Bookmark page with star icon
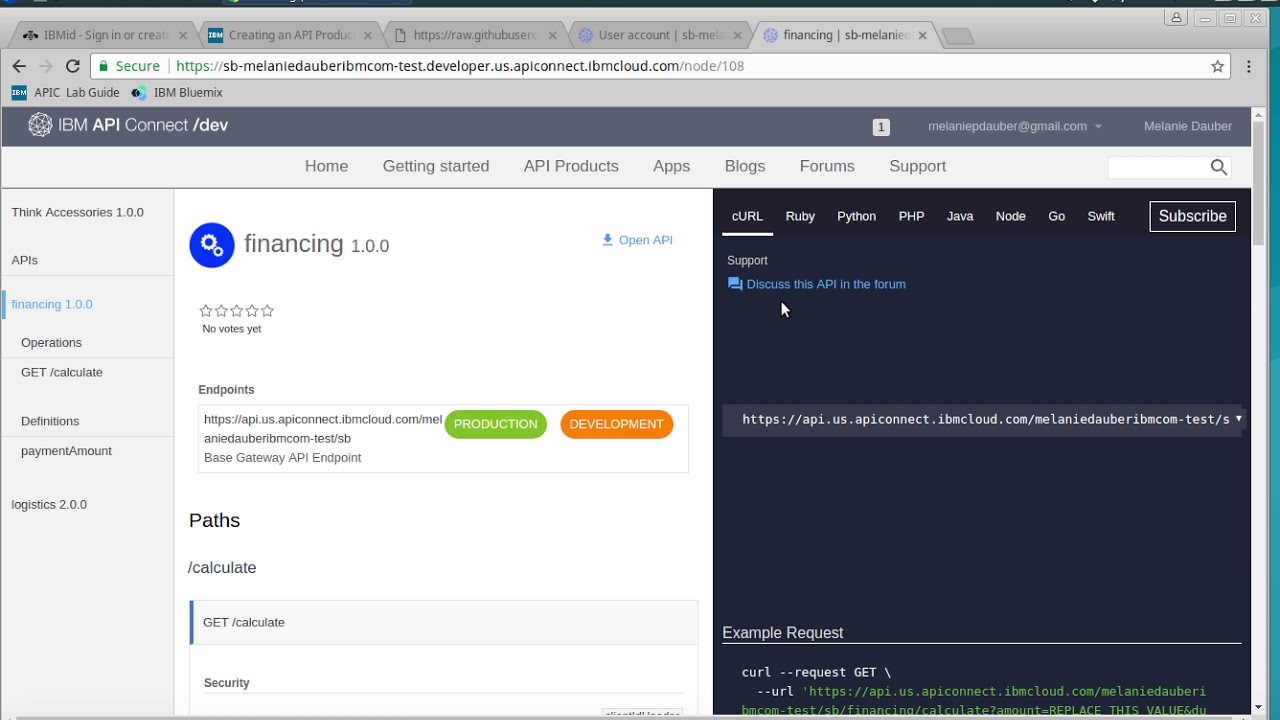This screenshot has width=1280, height=720. click(x=1217, y=66)
